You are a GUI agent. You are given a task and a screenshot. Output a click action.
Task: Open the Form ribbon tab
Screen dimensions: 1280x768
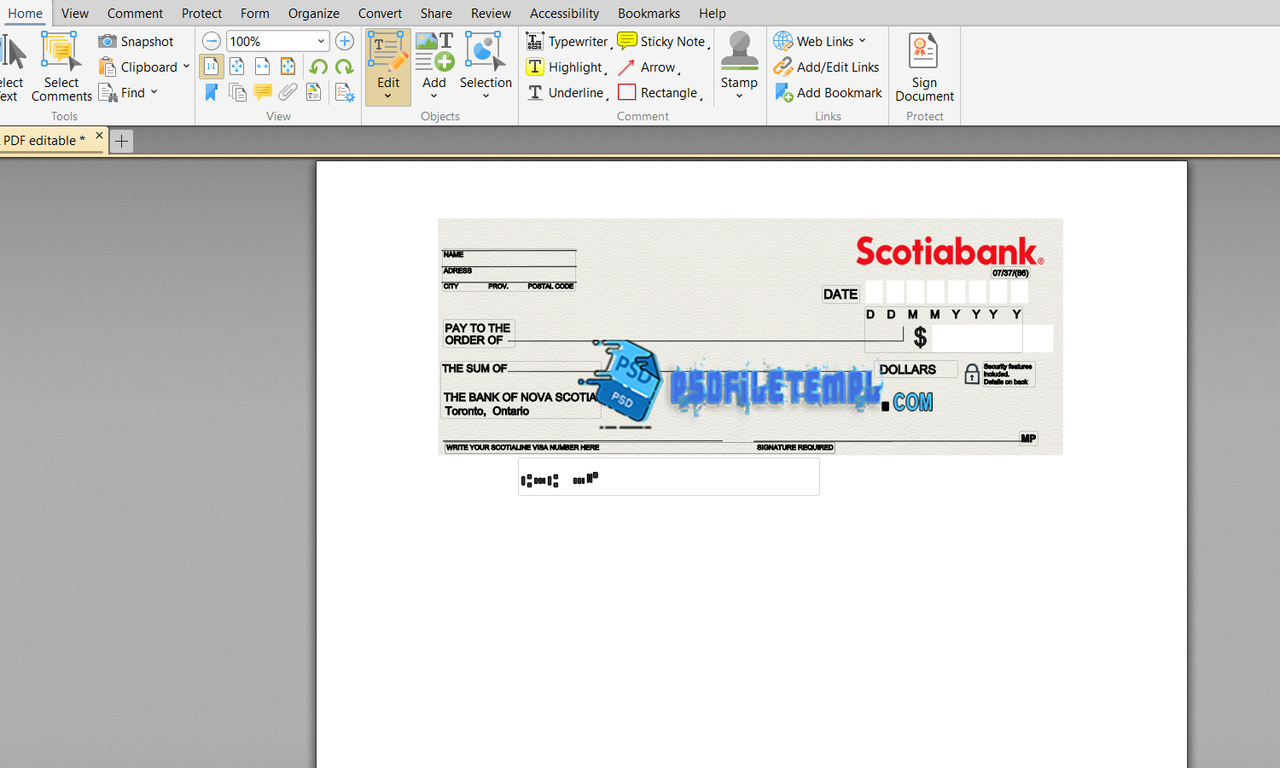coord(255,13)
